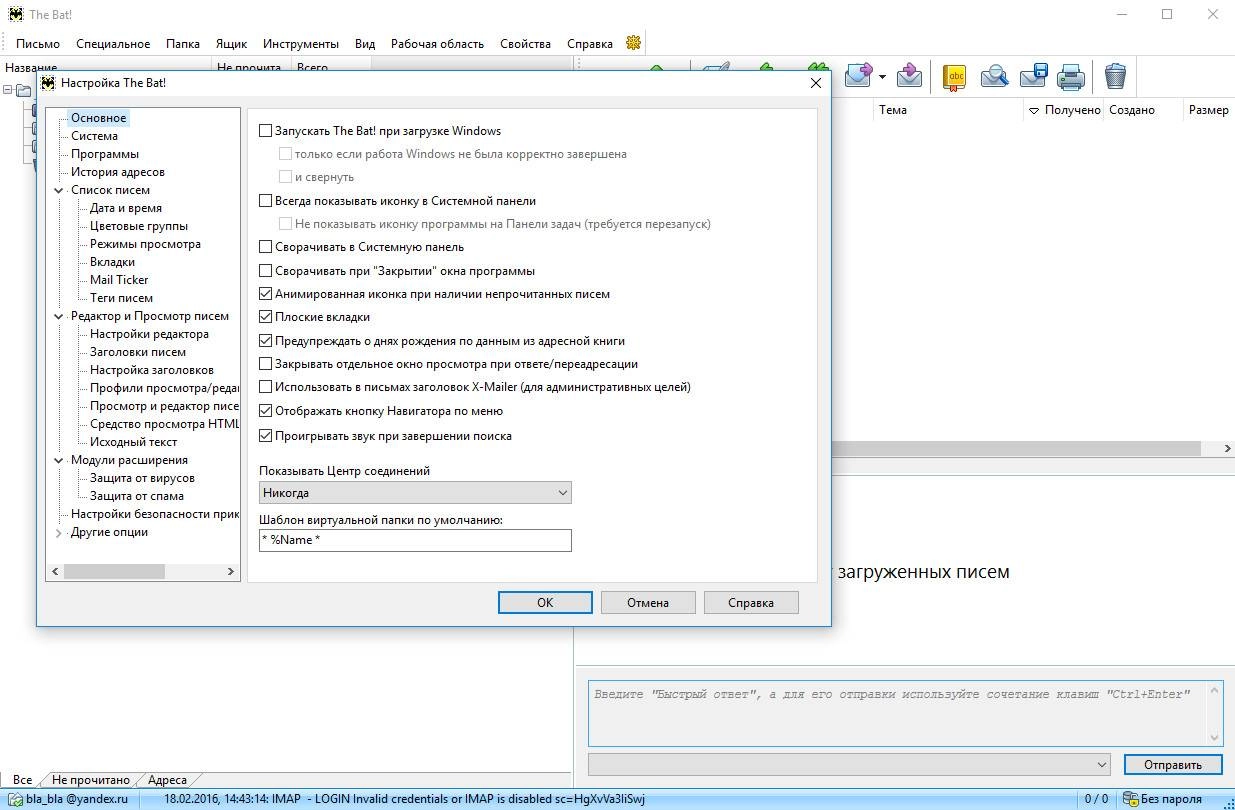This screenshot has height=810, width=1235.
Task: Check Сворачивать в Системную панель
Action: click(266, 247)
